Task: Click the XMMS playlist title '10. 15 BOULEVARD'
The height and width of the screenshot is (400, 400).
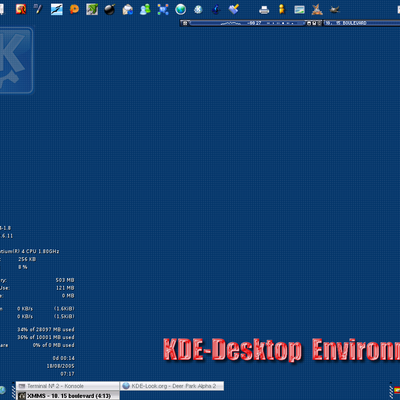Action: click(347, 23)
